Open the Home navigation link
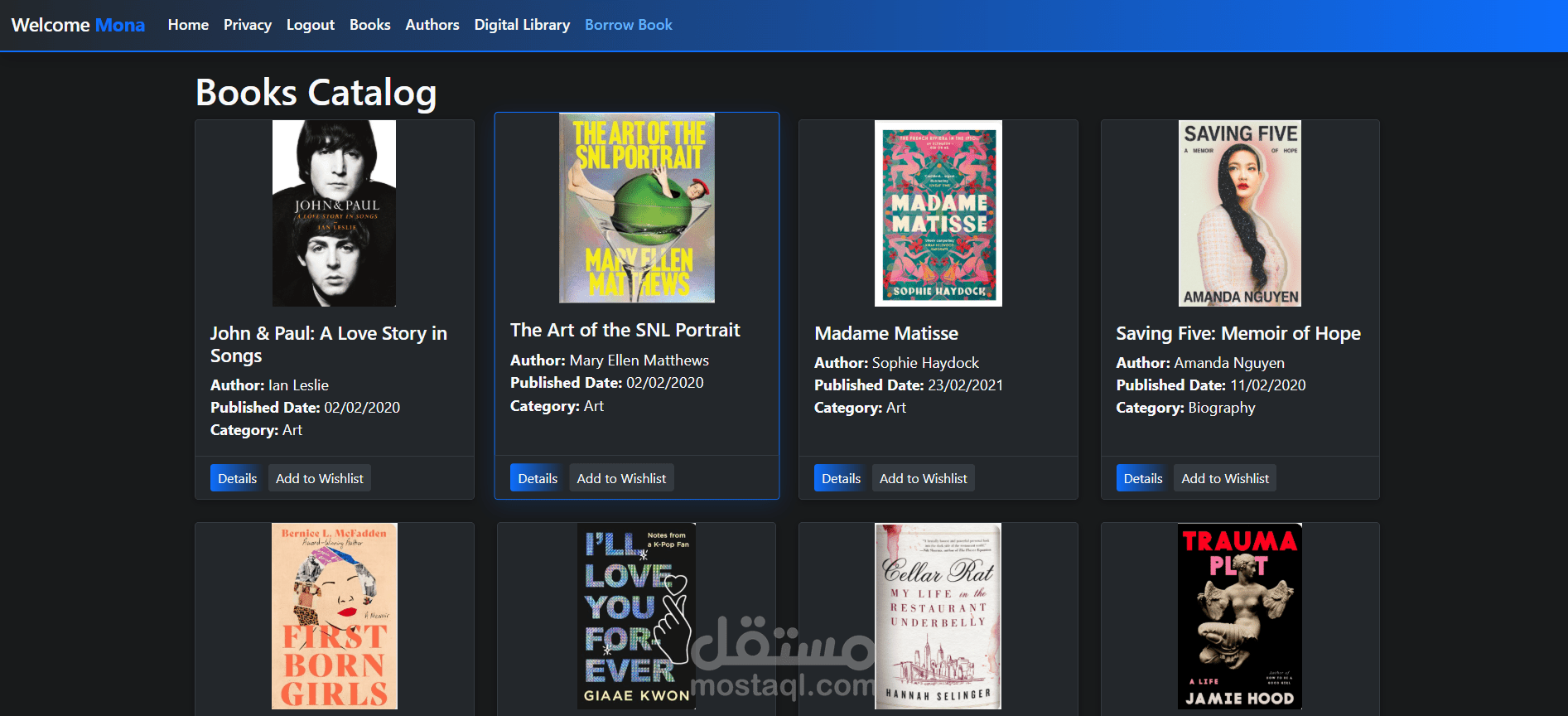The image size is (1568, 716). (x=188, y=25)
